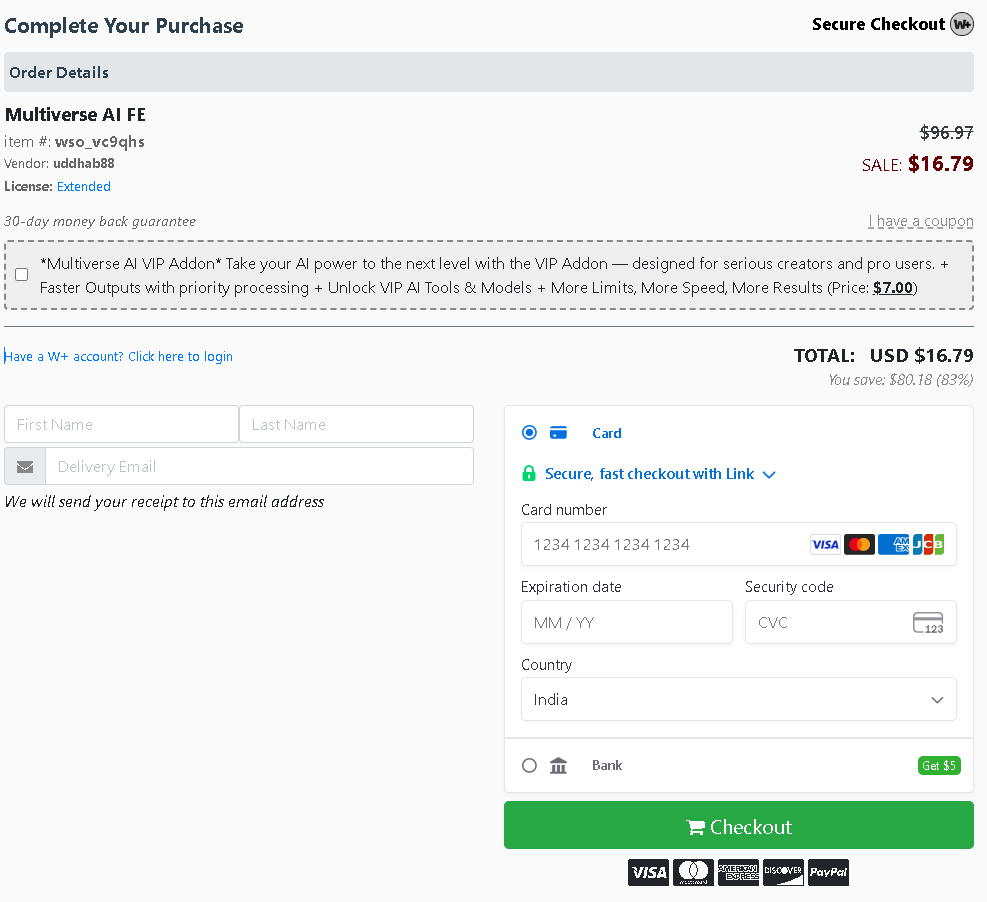Click the green padlock Link icon
This screenshot has width=987, height=902.
point(529,474)
